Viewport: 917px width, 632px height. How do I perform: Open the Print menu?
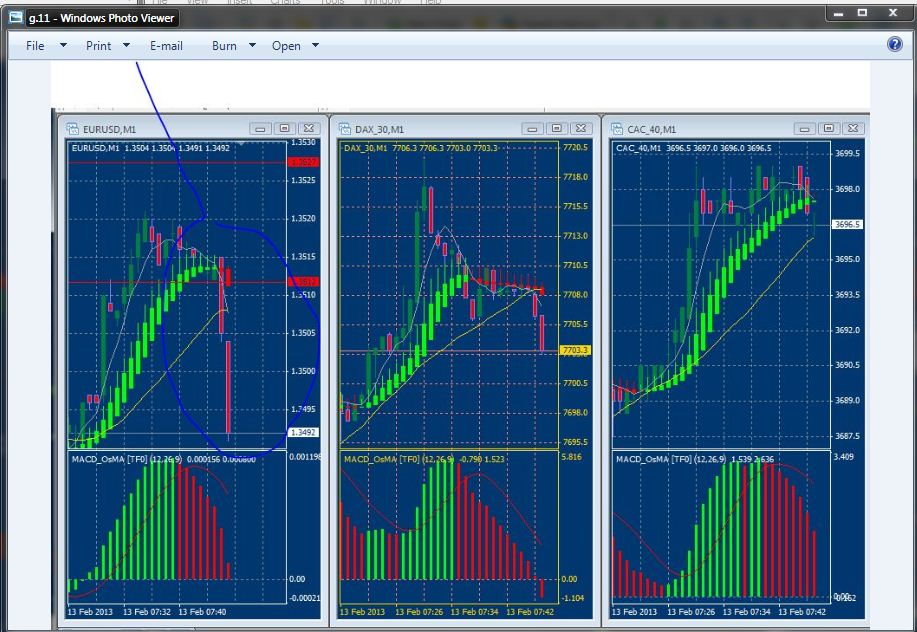tap(98, 46)
